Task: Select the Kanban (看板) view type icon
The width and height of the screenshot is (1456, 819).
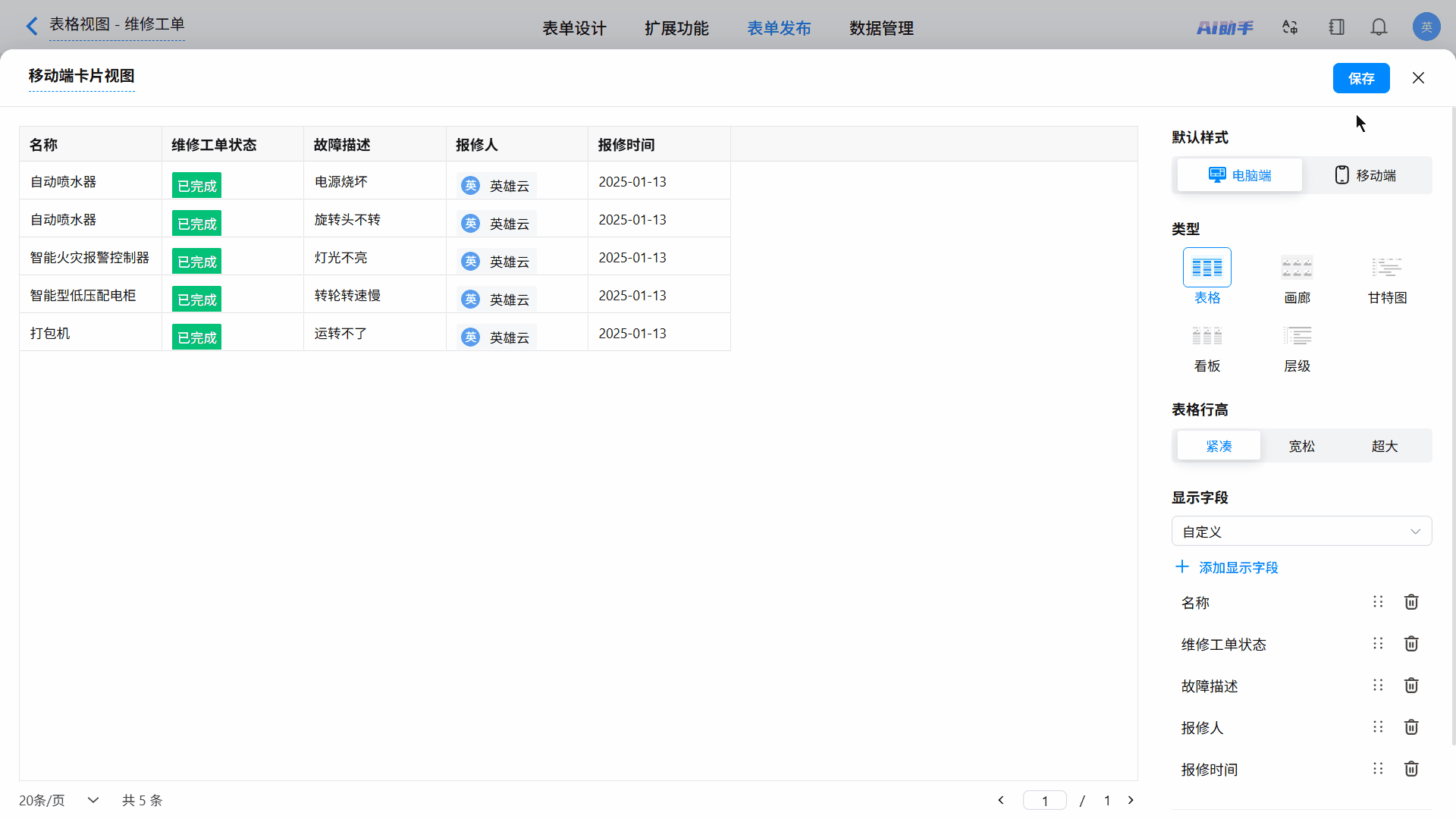Action: [1207, 336]
